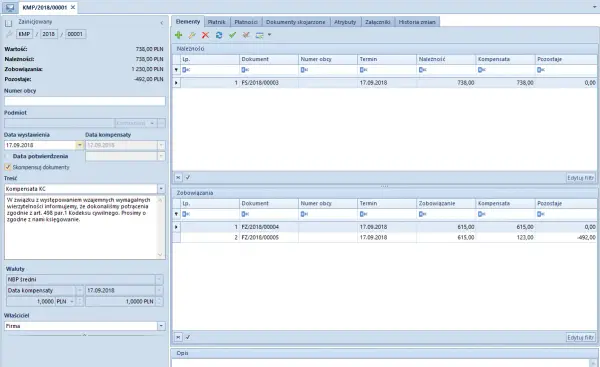This screenshot has height=367, width=600.
Task: Select row FZ/2018/00005 in Zobowiązania
Action: point(385,238)
